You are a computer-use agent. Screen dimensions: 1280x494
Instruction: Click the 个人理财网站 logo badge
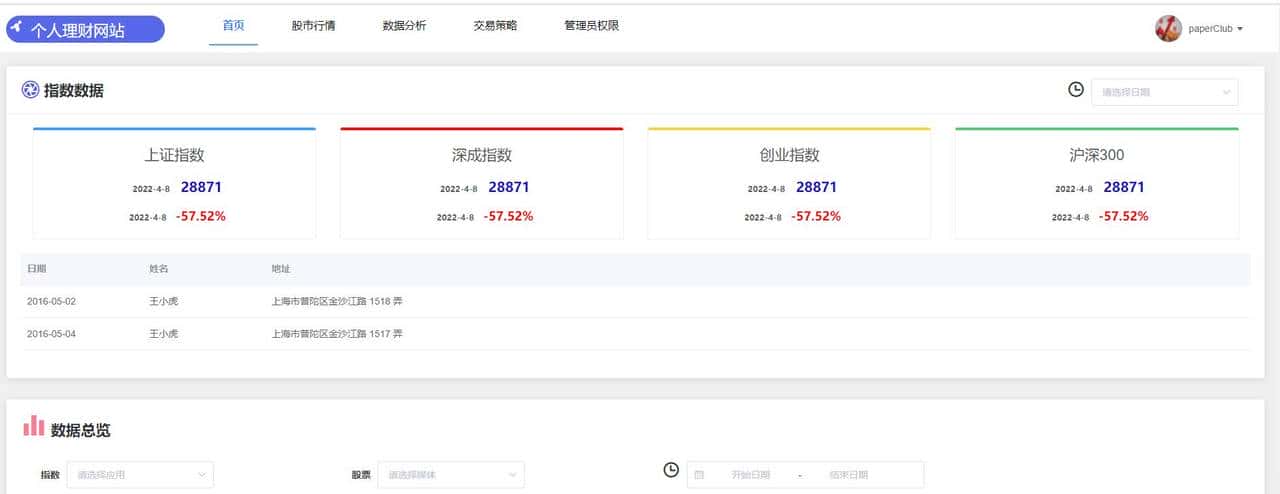click(84, 29)
